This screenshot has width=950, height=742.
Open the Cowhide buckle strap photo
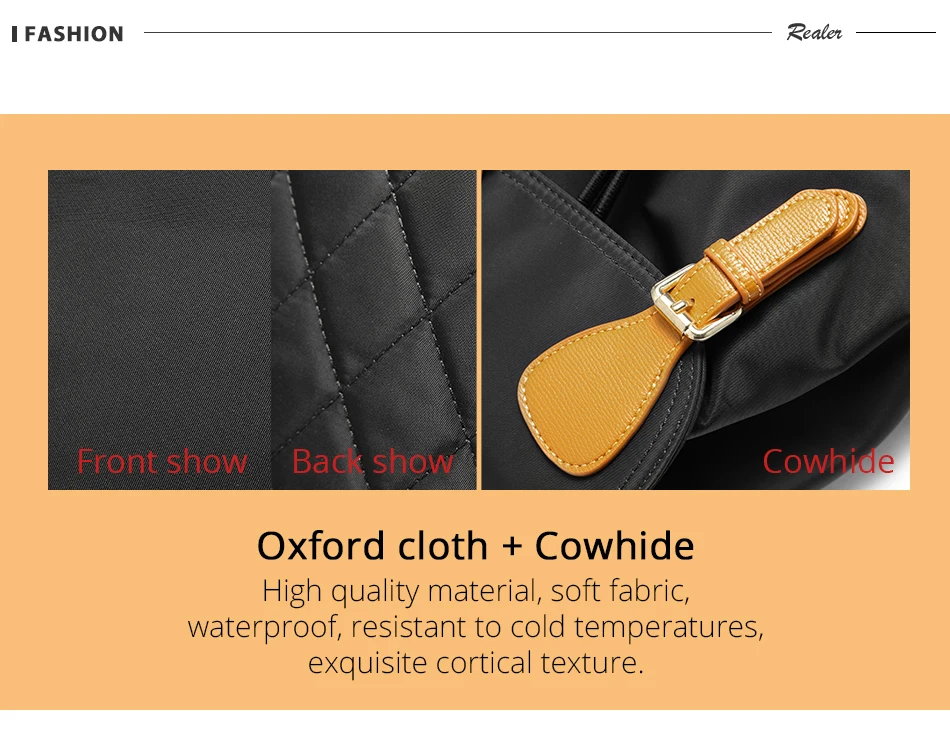(x=696, y=330)
